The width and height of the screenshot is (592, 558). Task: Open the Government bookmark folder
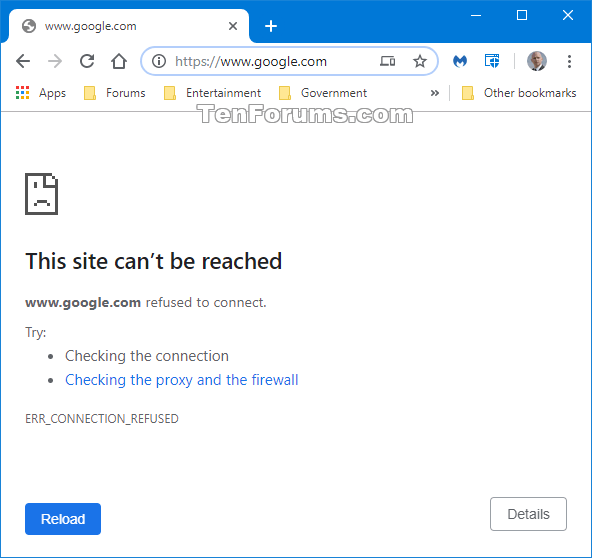pos(323,93)
